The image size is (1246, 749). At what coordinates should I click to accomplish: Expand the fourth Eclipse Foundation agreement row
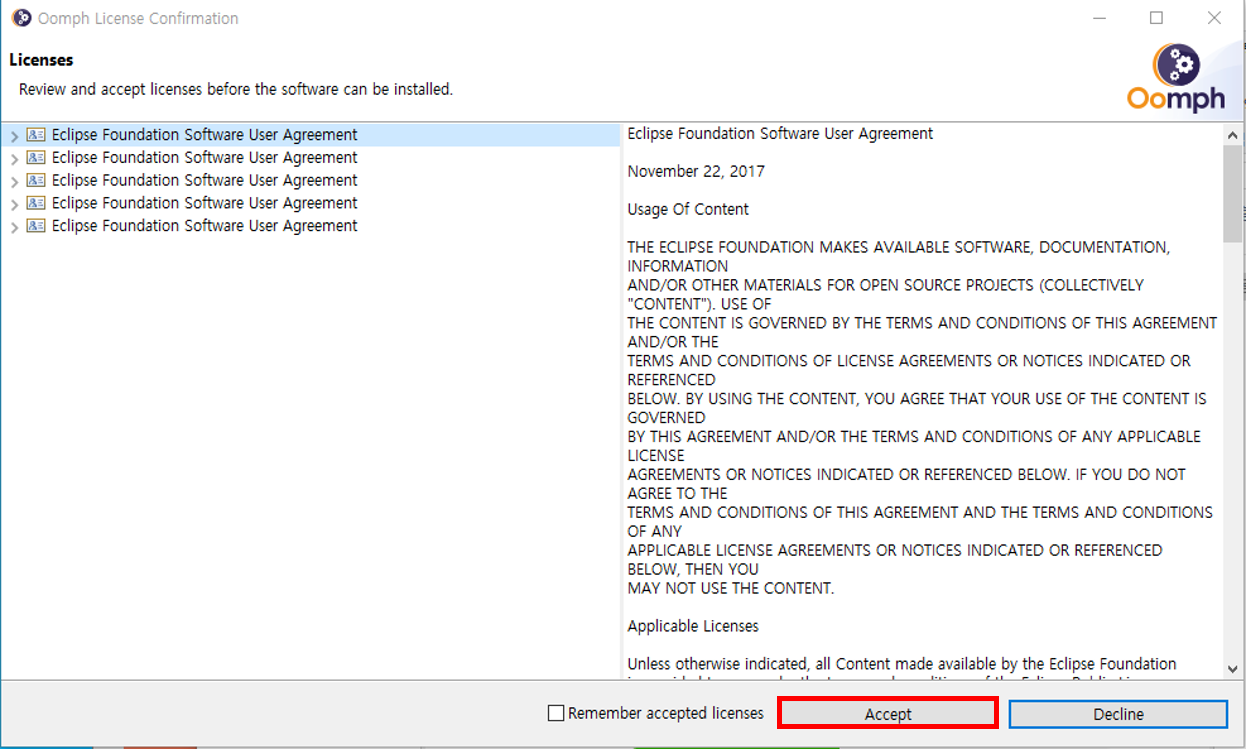click(x=14, y=203)
